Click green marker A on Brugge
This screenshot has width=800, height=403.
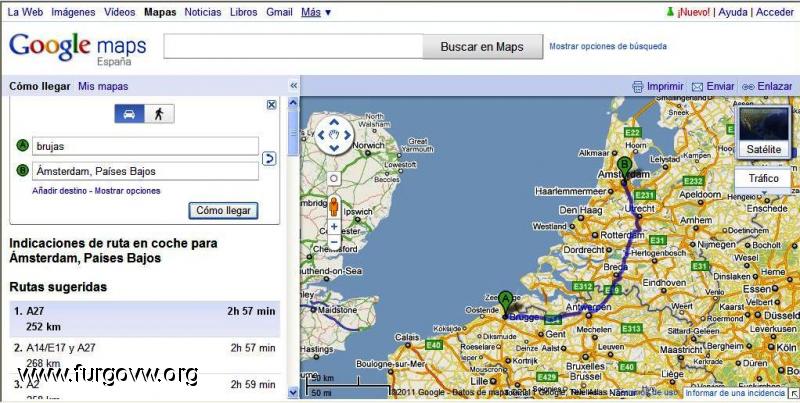tap(505, 305)
